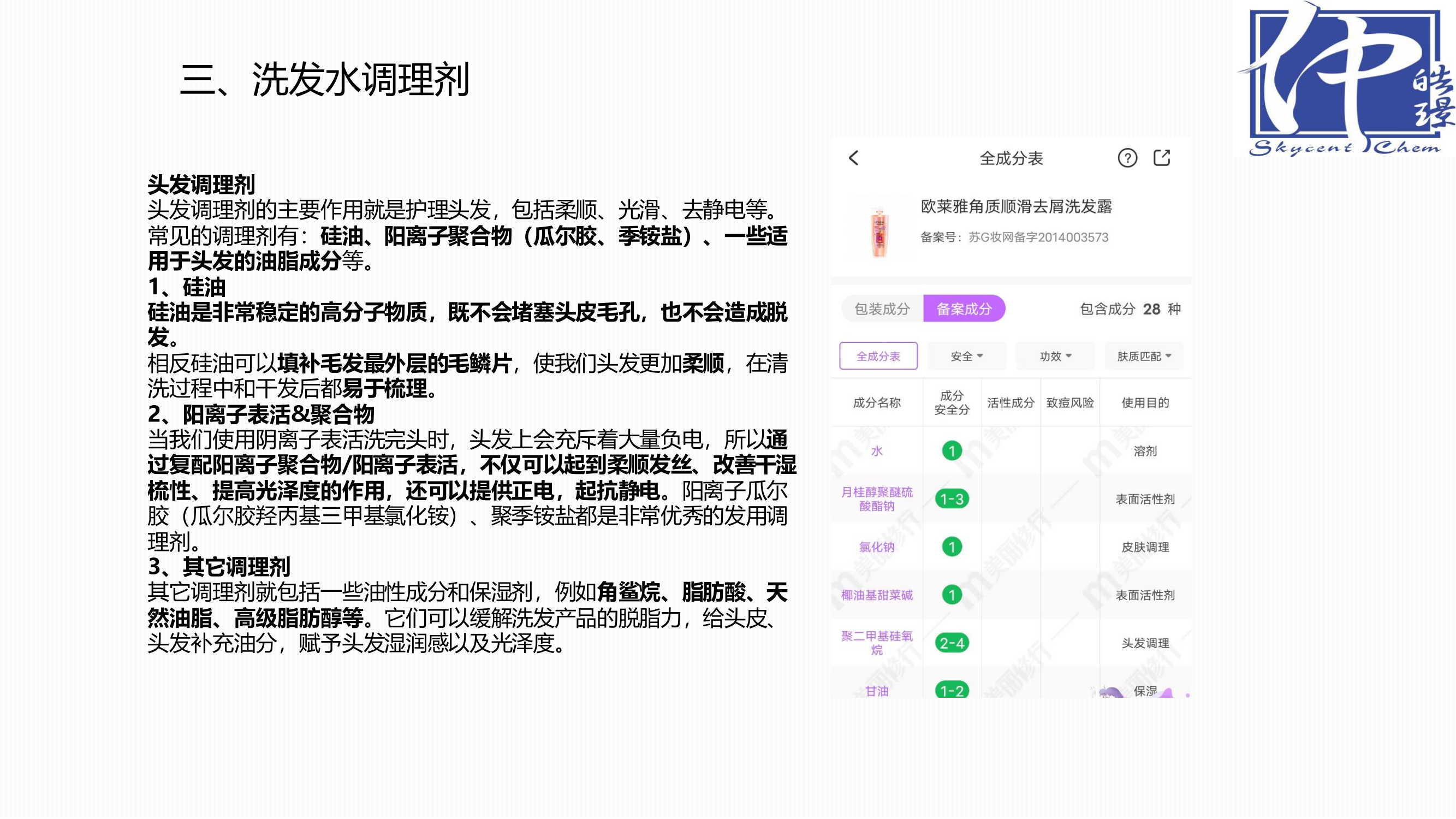Click the 致痘风险 column header
Viewport: 1456px width, 819px height.
1069,402
